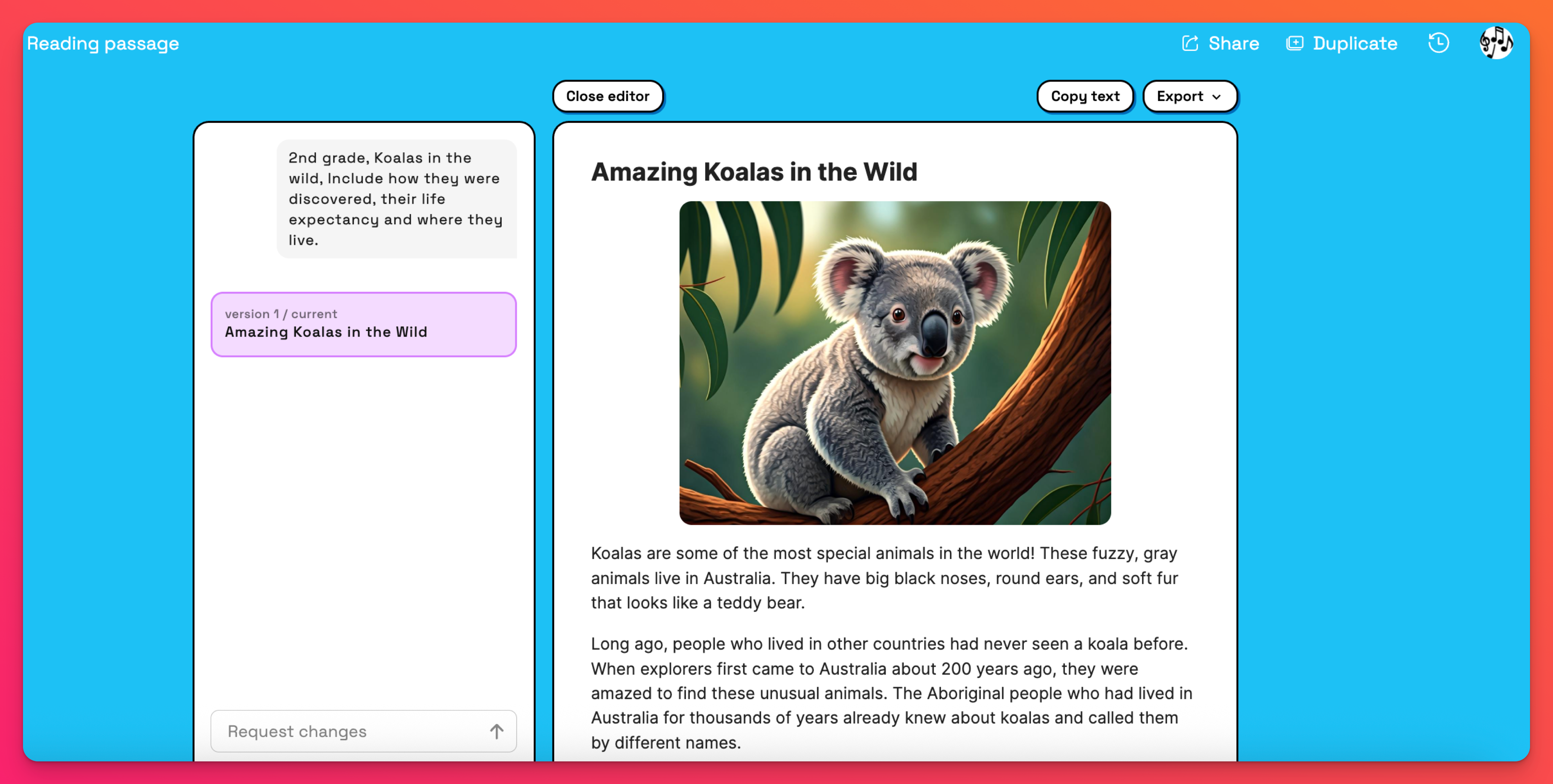Click the send arrow in Request changes
This screenshot has height=784, width=1553.
pyautogui.click(x=496, y=731)
